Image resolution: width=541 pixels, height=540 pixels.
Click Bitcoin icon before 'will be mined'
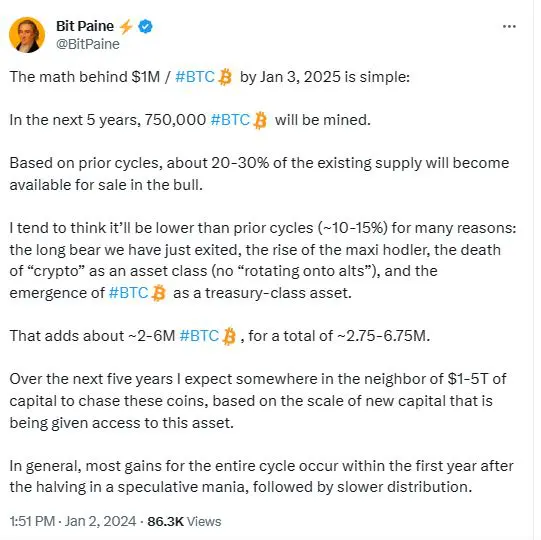(x=260, y=120)
